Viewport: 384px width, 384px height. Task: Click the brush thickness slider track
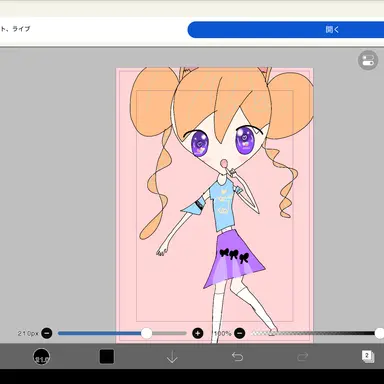click(122, 333)
